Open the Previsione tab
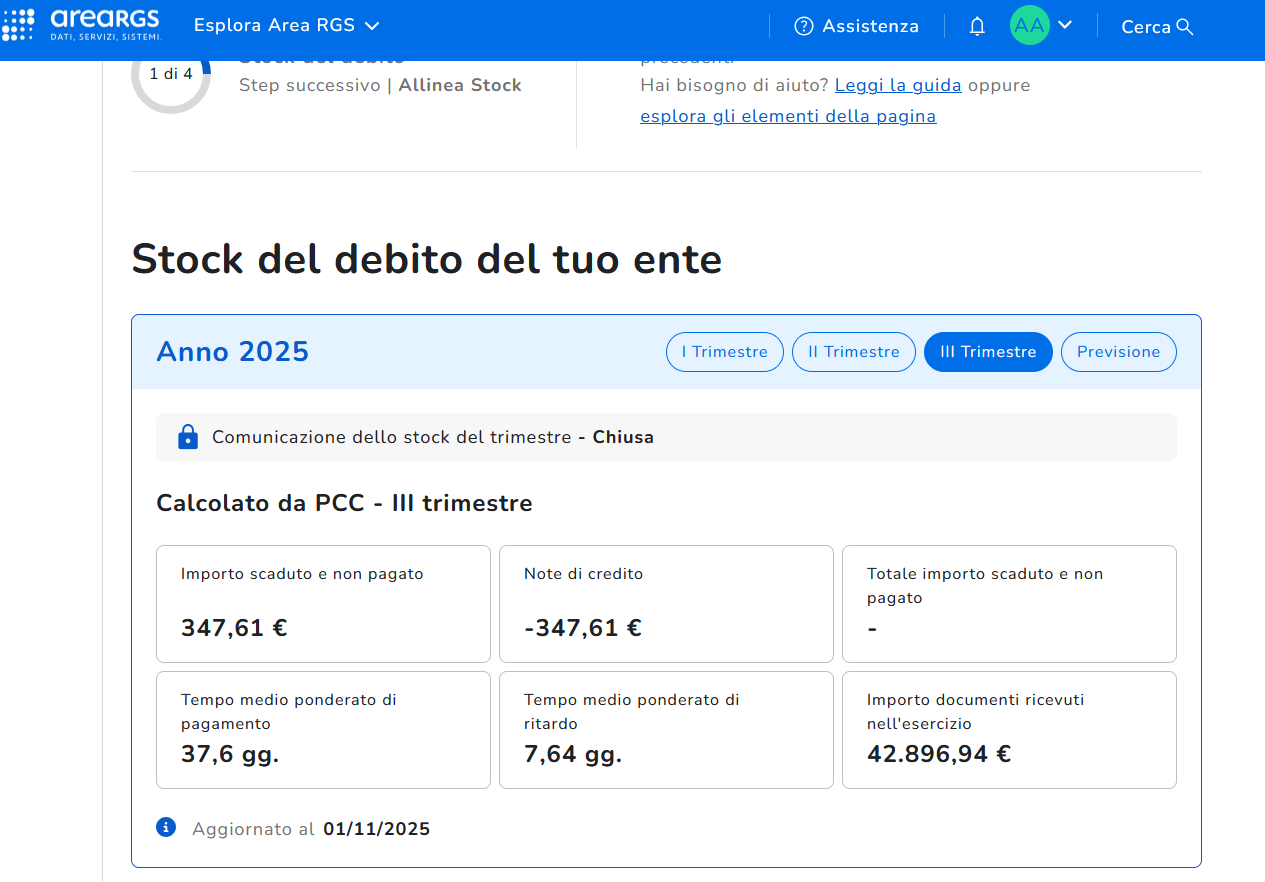Viewport: 1265px width, 882px height. [x=1118, y=352]
